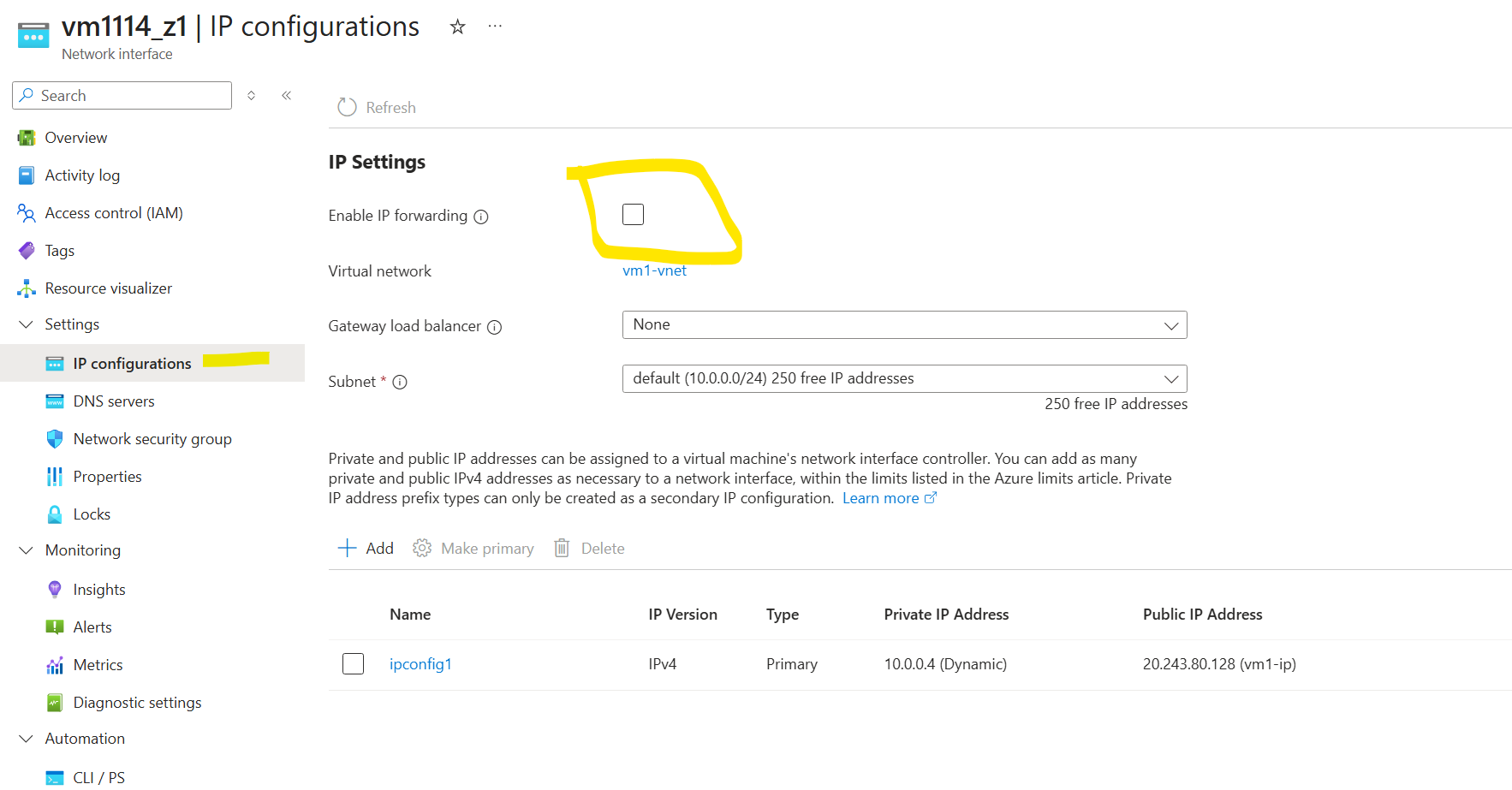Click the Resource visualizer icon

point(27,288)
